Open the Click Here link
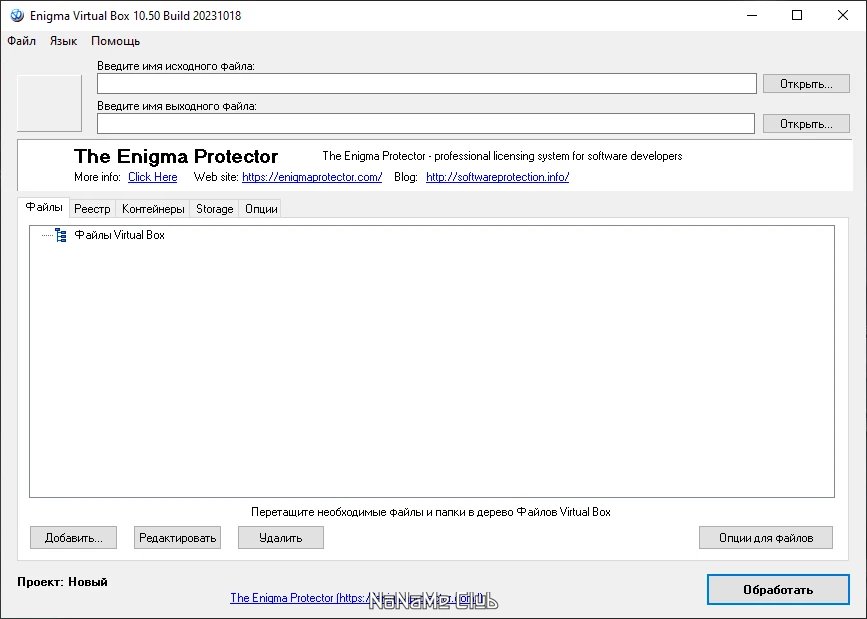 (x=153, y=177)
